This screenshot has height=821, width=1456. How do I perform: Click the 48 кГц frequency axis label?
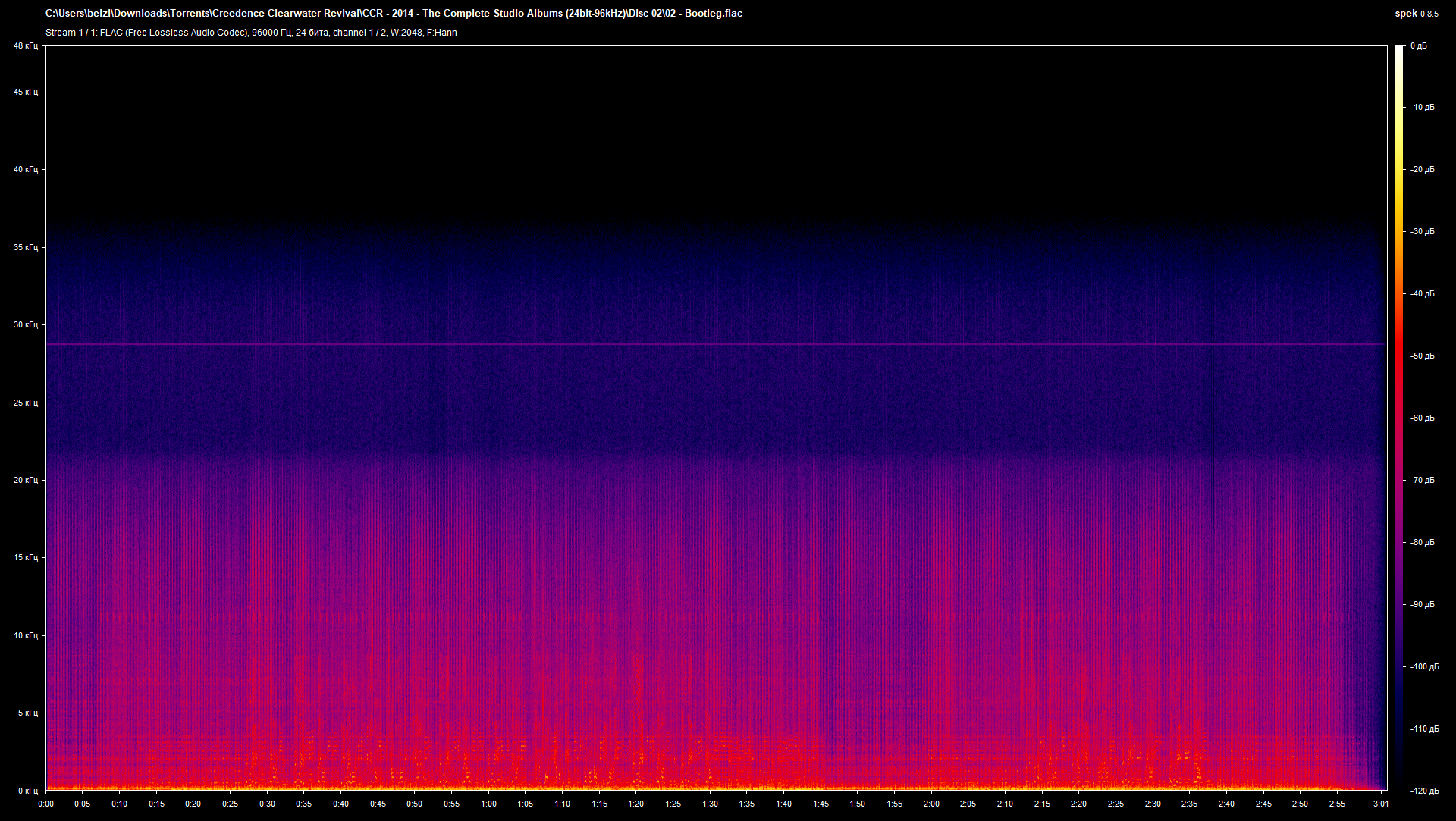pyautogui.click(x=25, y=45)
